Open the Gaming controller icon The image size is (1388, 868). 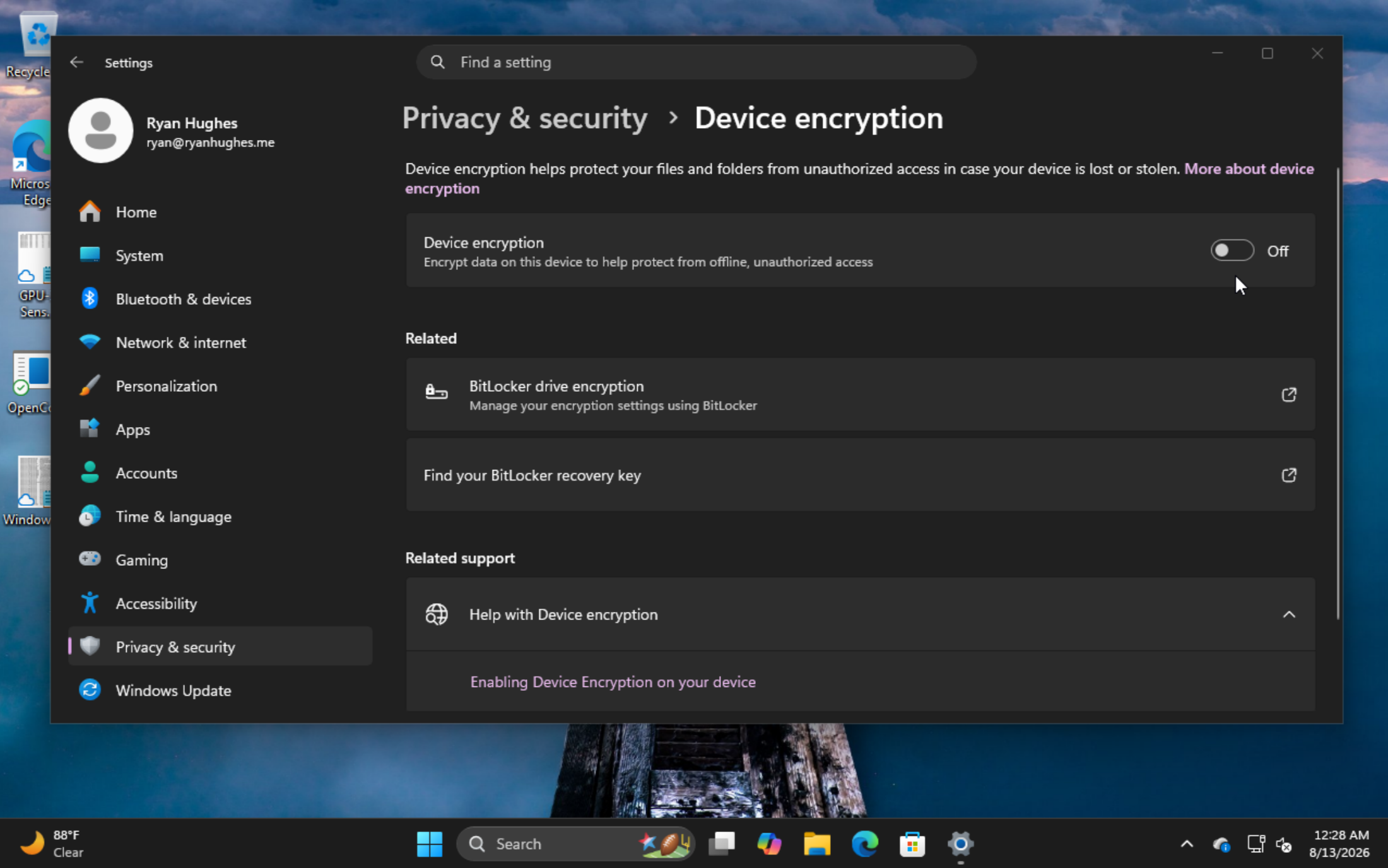pyautogui.click(x=90, y=559)
